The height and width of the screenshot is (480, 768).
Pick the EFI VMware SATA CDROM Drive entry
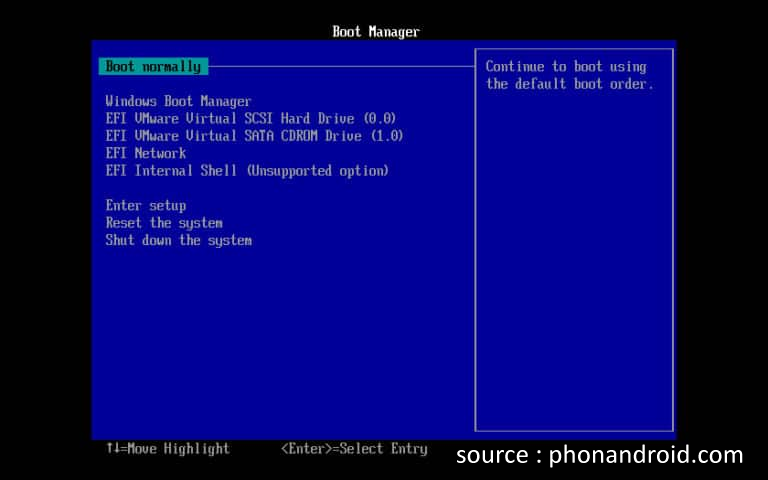click(x=254, y=135)
